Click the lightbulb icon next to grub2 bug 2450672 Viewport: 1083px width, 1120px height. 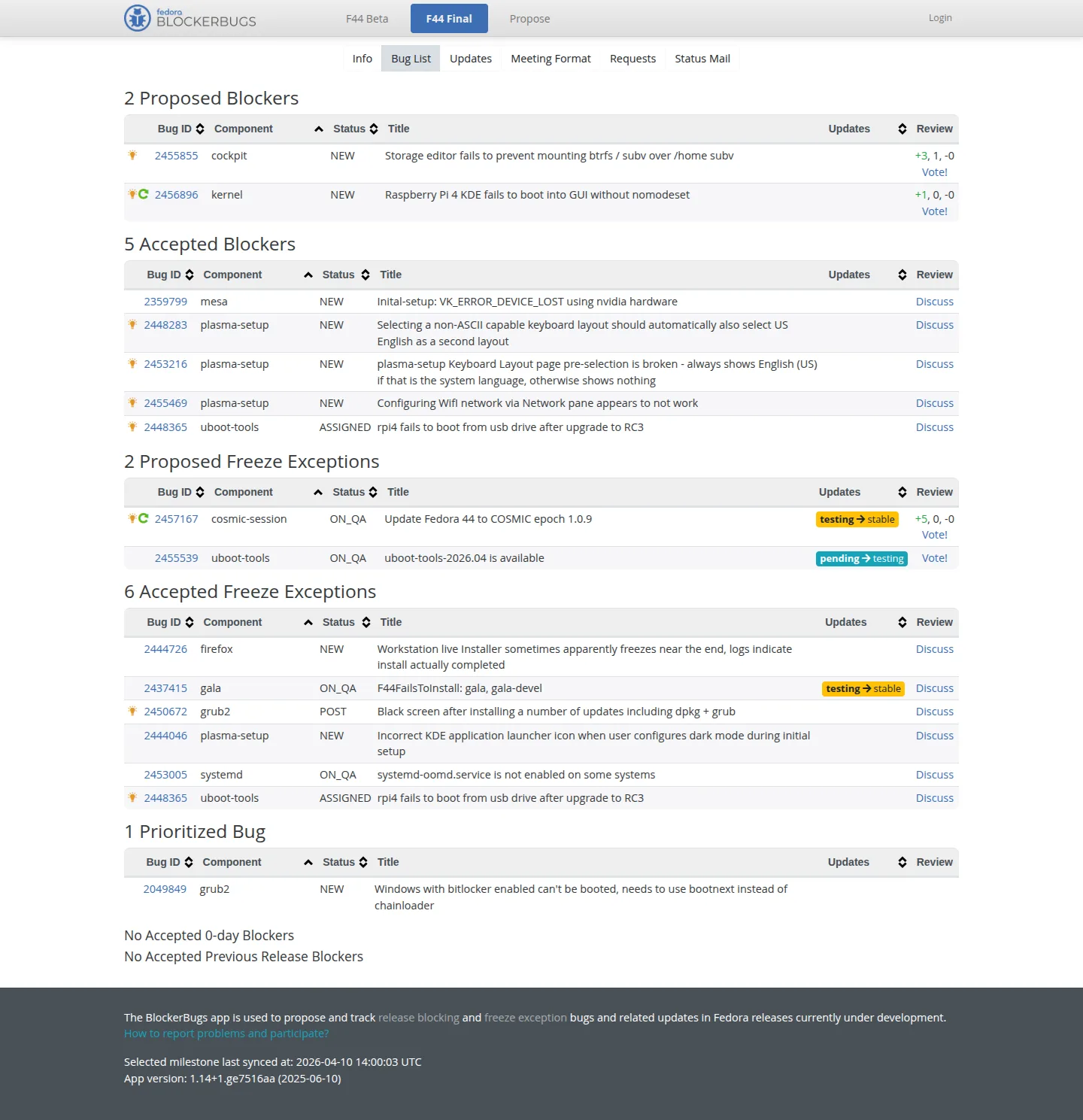click(132, 711)
